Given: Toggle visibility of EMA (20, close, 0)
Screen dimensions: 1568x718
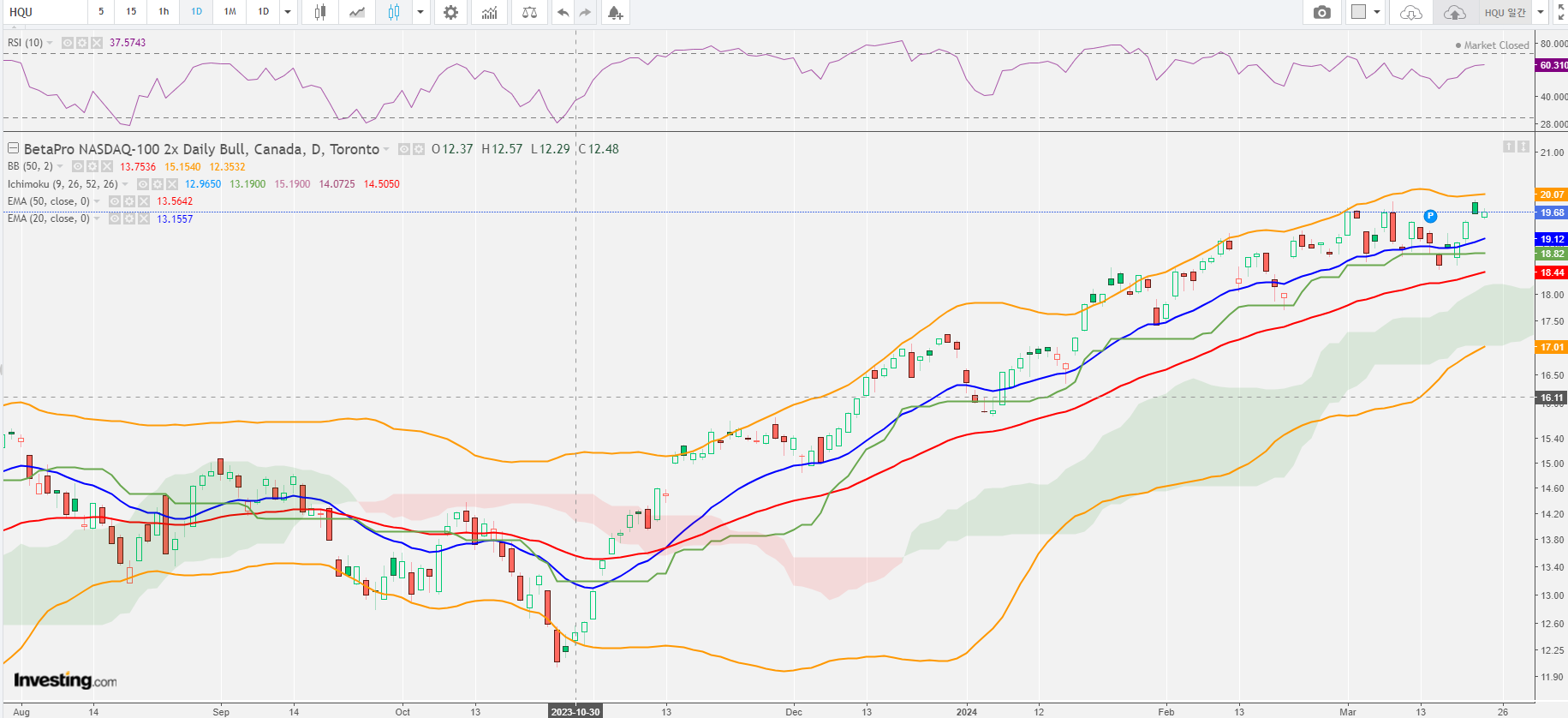Looking at the screenshot, I should [114, 218].
